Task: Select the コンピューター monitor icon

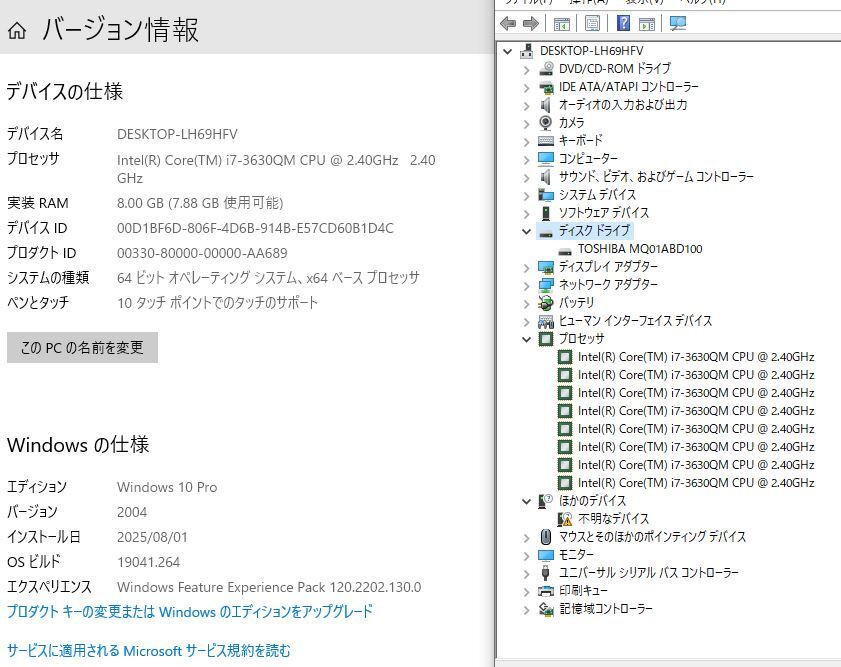Action: click(546, 159)
